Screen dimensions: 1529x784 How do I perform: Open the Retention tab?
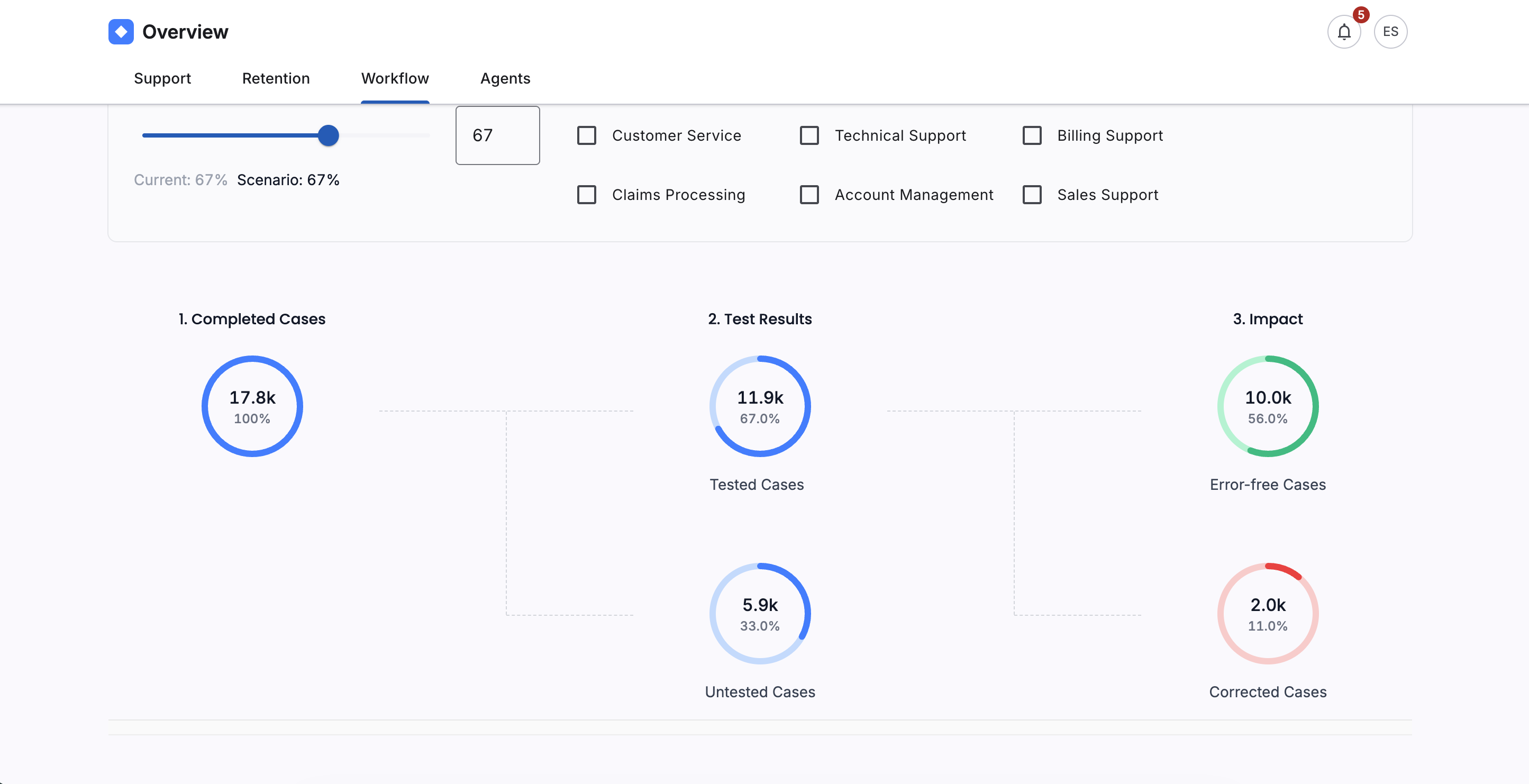276,79
